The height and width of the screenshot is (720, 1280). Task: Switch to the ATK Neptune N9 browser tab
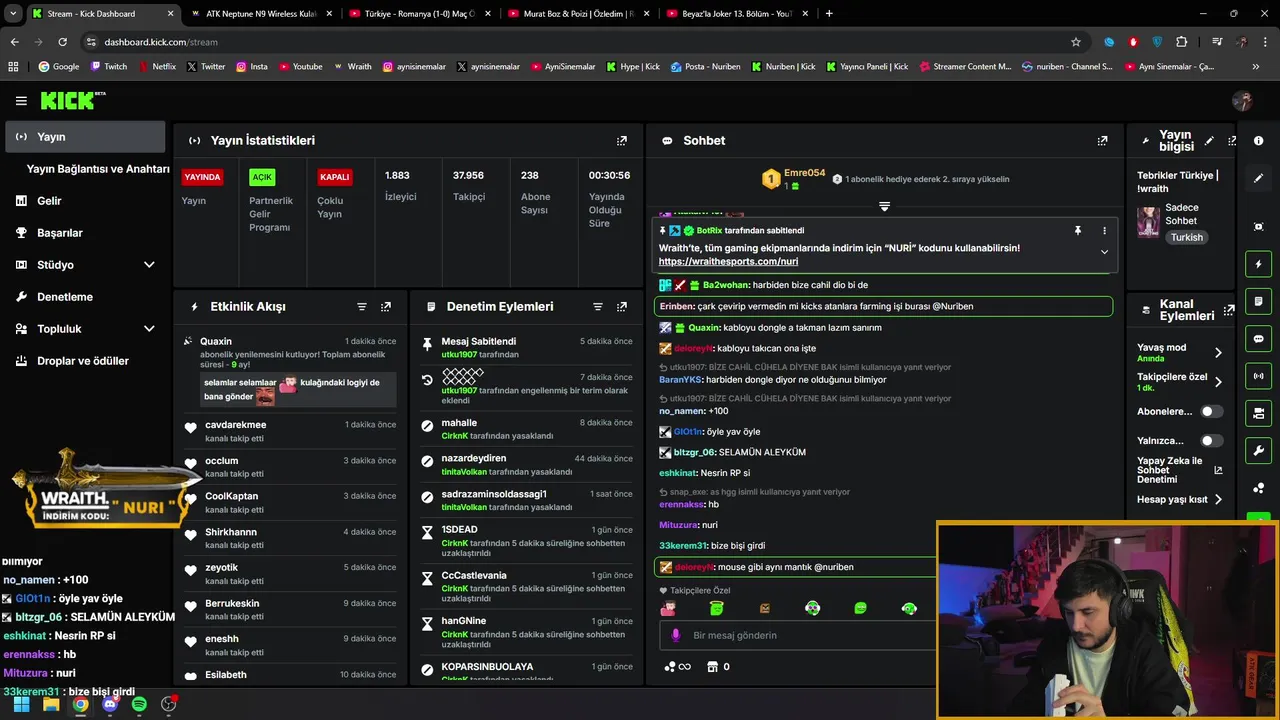(261, 14)
